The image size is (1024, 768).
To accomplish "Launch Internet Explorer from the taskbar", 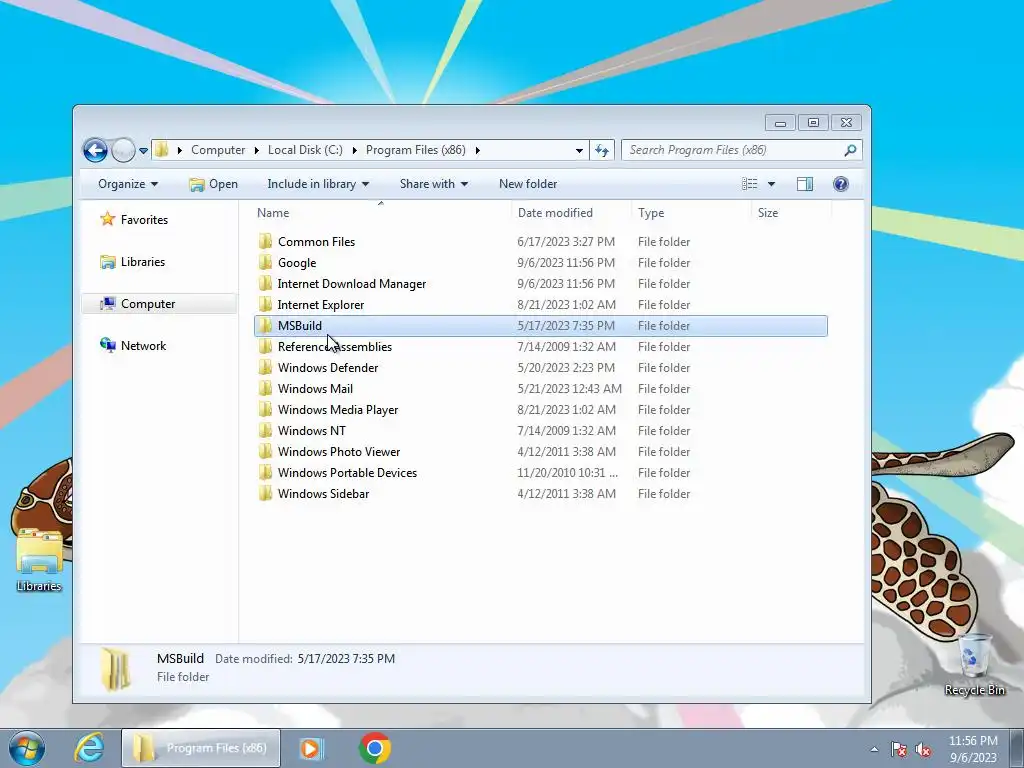I will 89,748.
